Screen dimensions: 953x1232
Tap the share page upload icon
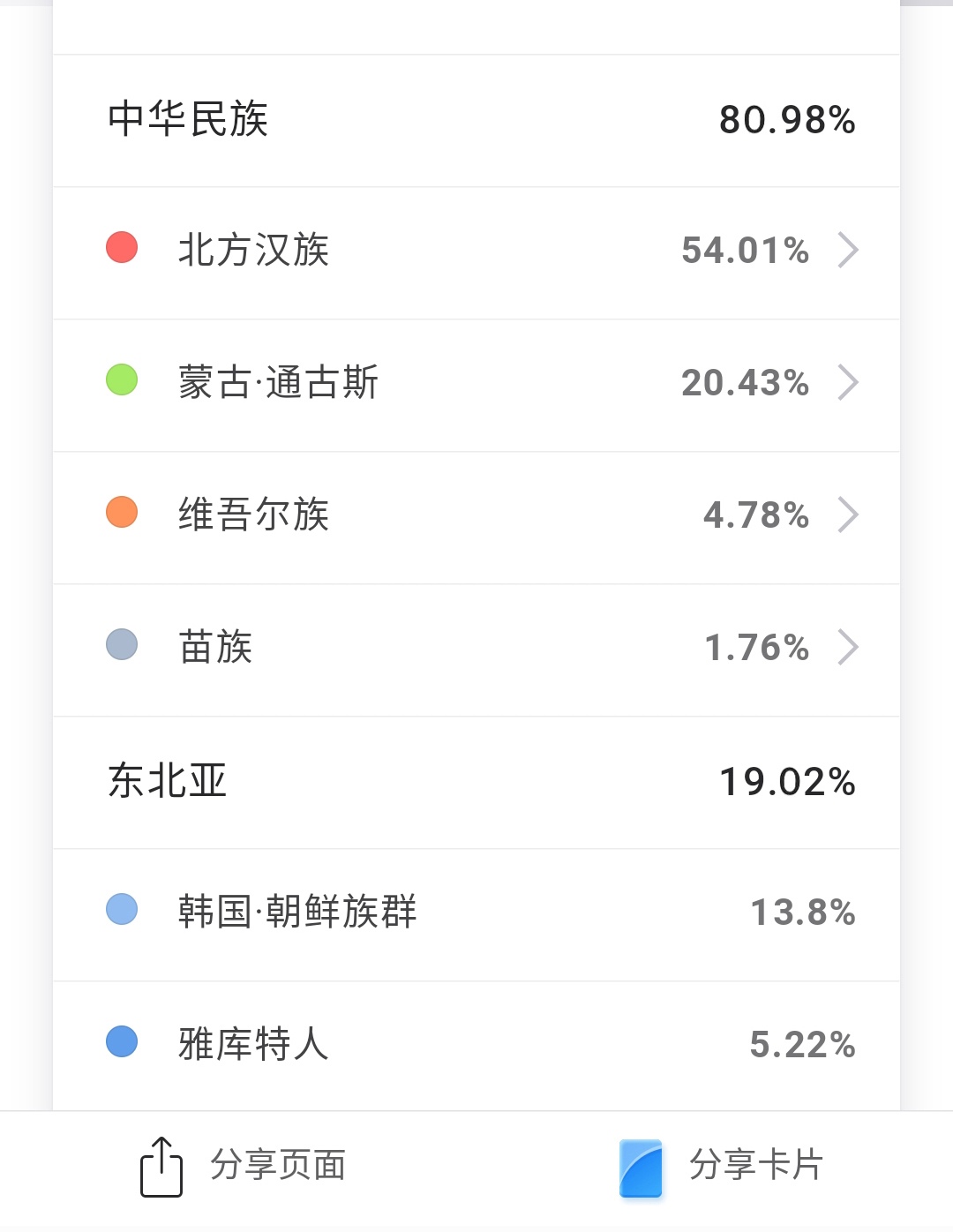(x=161, y=1167)
